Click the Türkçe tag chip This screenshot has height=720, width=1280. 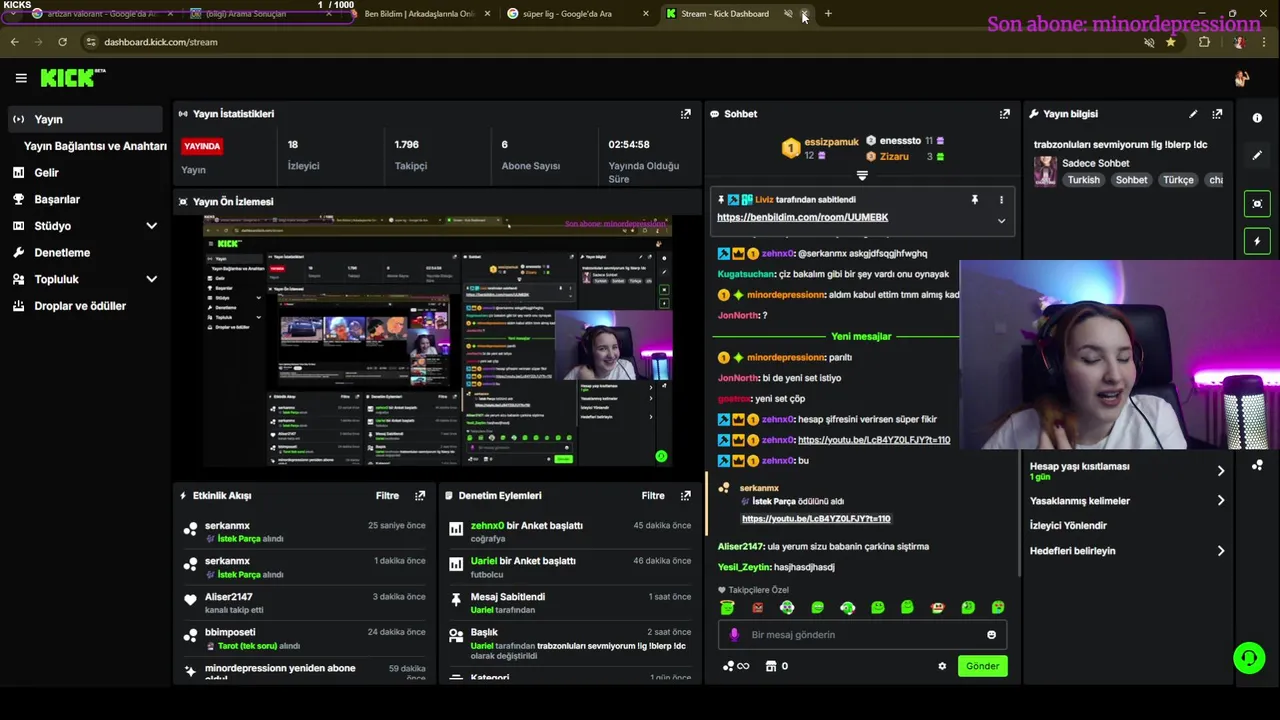click(1178, 180)
